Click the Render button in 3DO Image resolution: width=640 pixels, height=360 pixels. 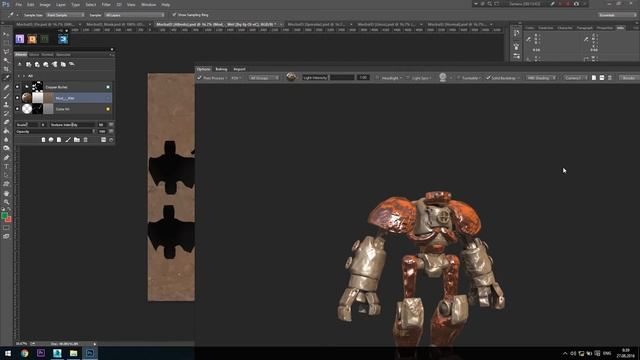(629, 78)
